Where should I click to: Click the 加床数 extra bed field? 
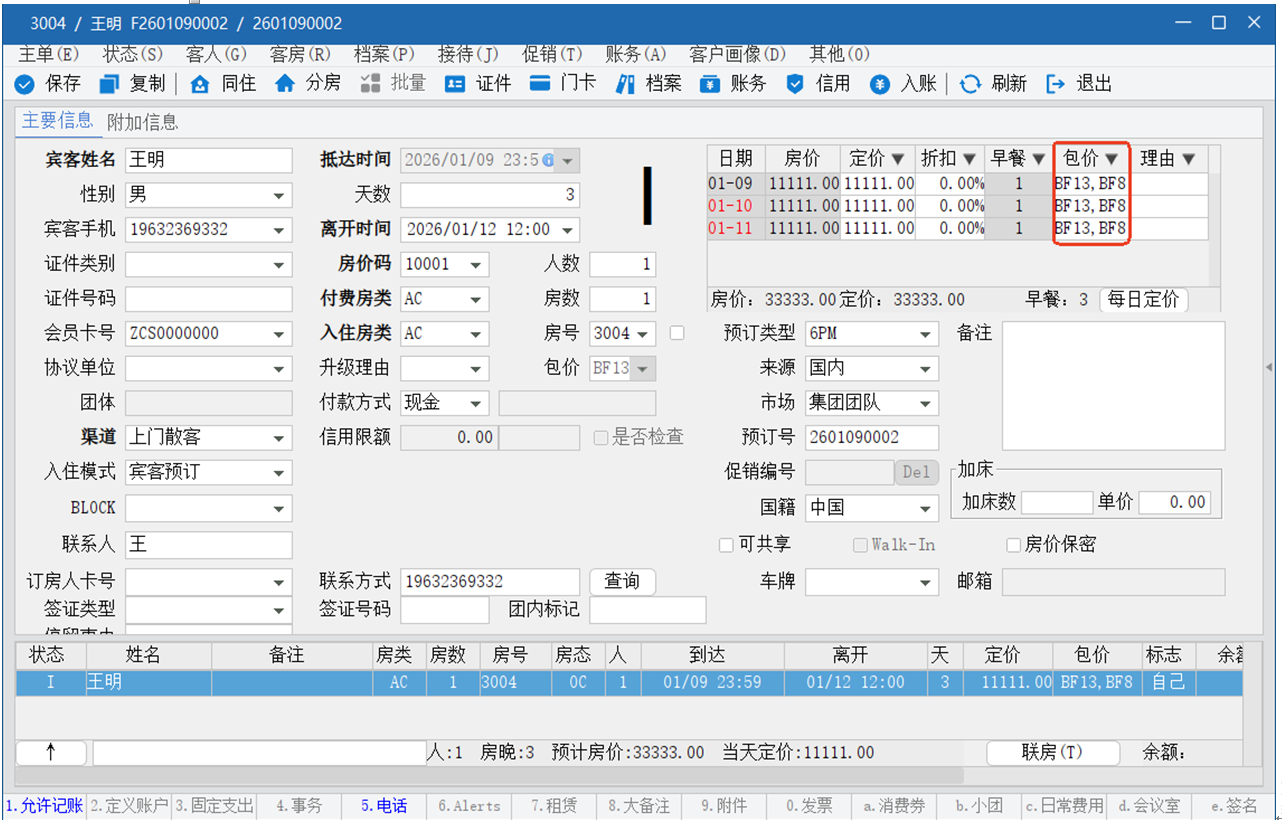coord(1056,502)
